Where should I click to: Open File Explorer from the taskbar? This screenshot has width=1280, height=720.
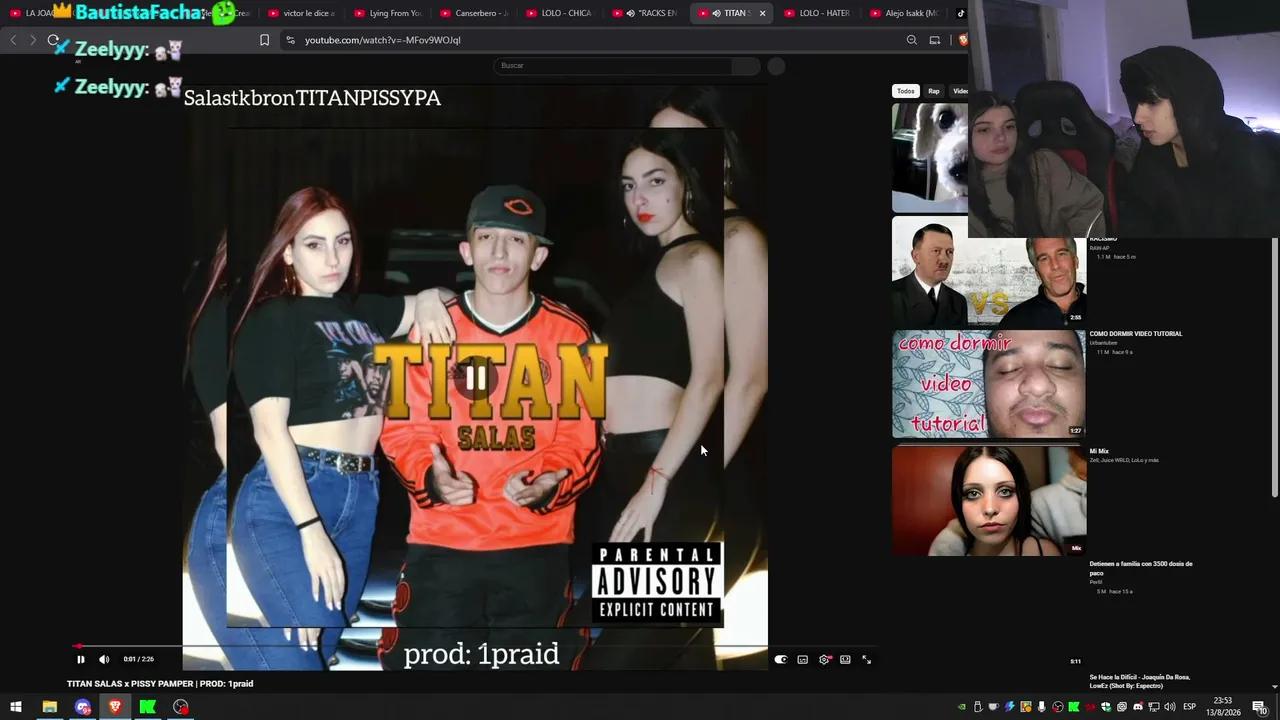coord(49,707)
